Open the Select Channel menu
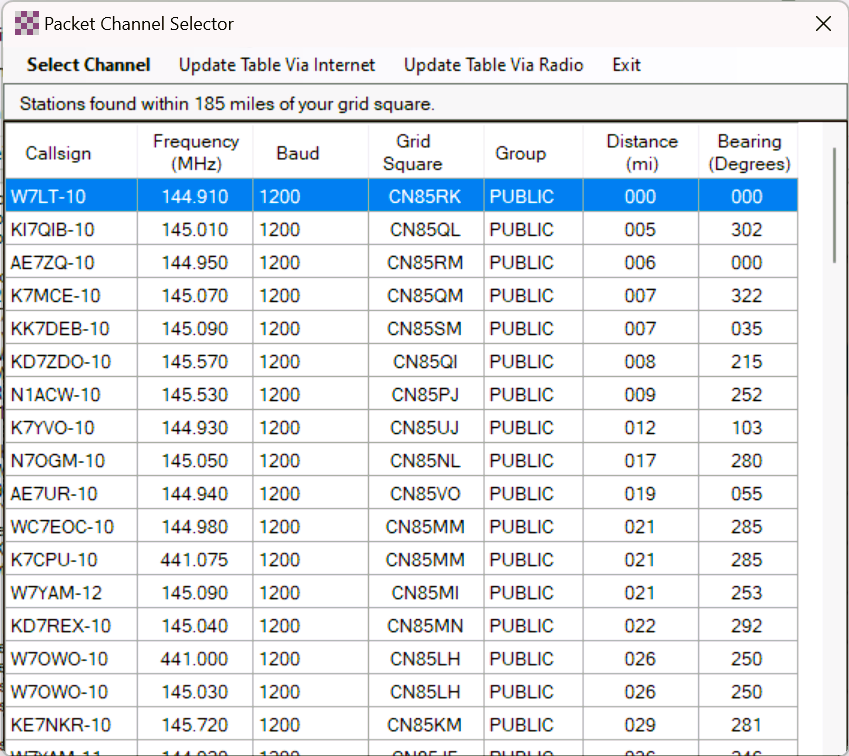The image size is (849, 756). 88,65
